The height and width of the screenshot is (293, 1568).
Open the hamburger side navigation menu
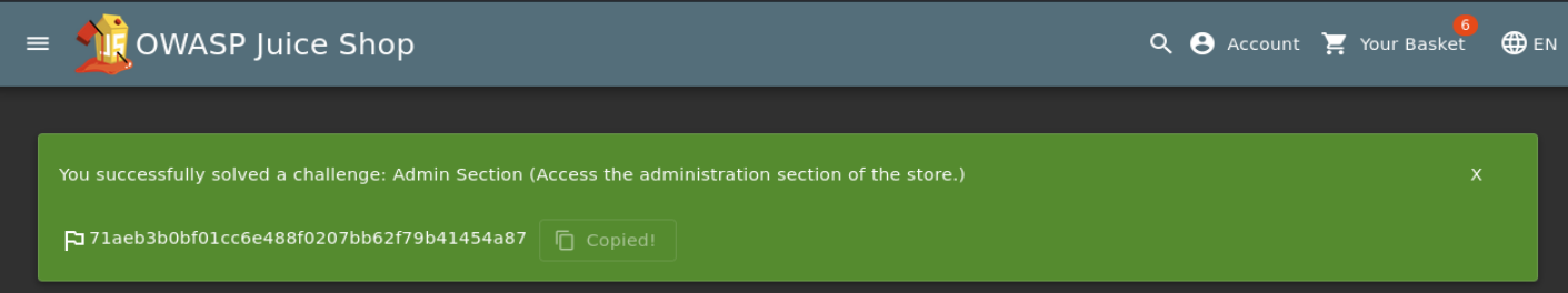[x=38, y=44]
